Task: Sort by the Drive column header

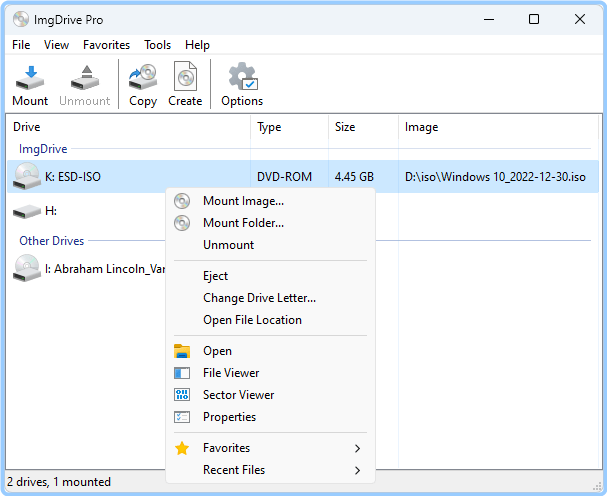Action: [x=27, y=127]
